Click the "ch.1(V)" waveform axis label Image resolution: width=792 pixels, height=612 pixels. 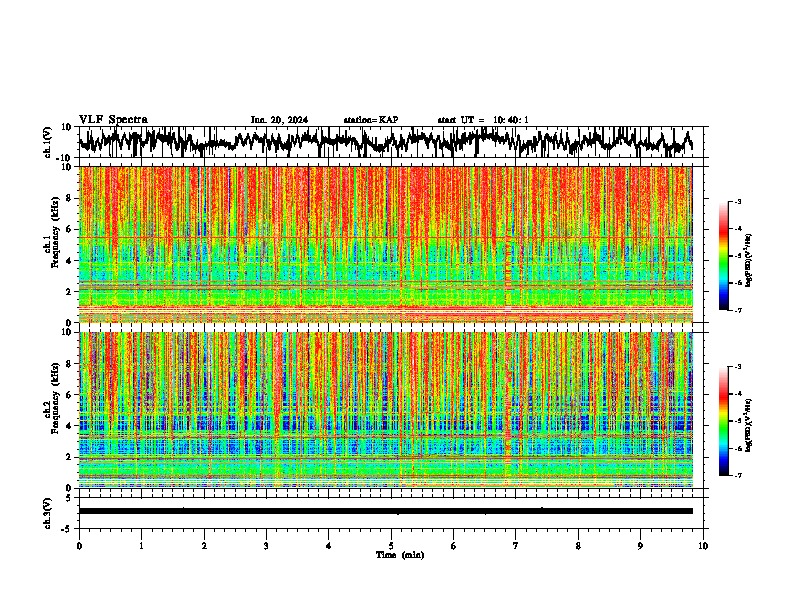(48, 142)
